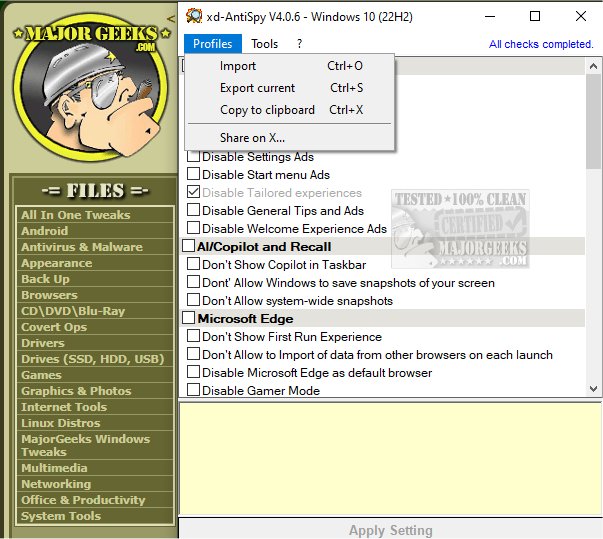Screen dimensions: 603x539
Task: Enable Disable Settings Ads checkbox
Action: pos(193,156)
